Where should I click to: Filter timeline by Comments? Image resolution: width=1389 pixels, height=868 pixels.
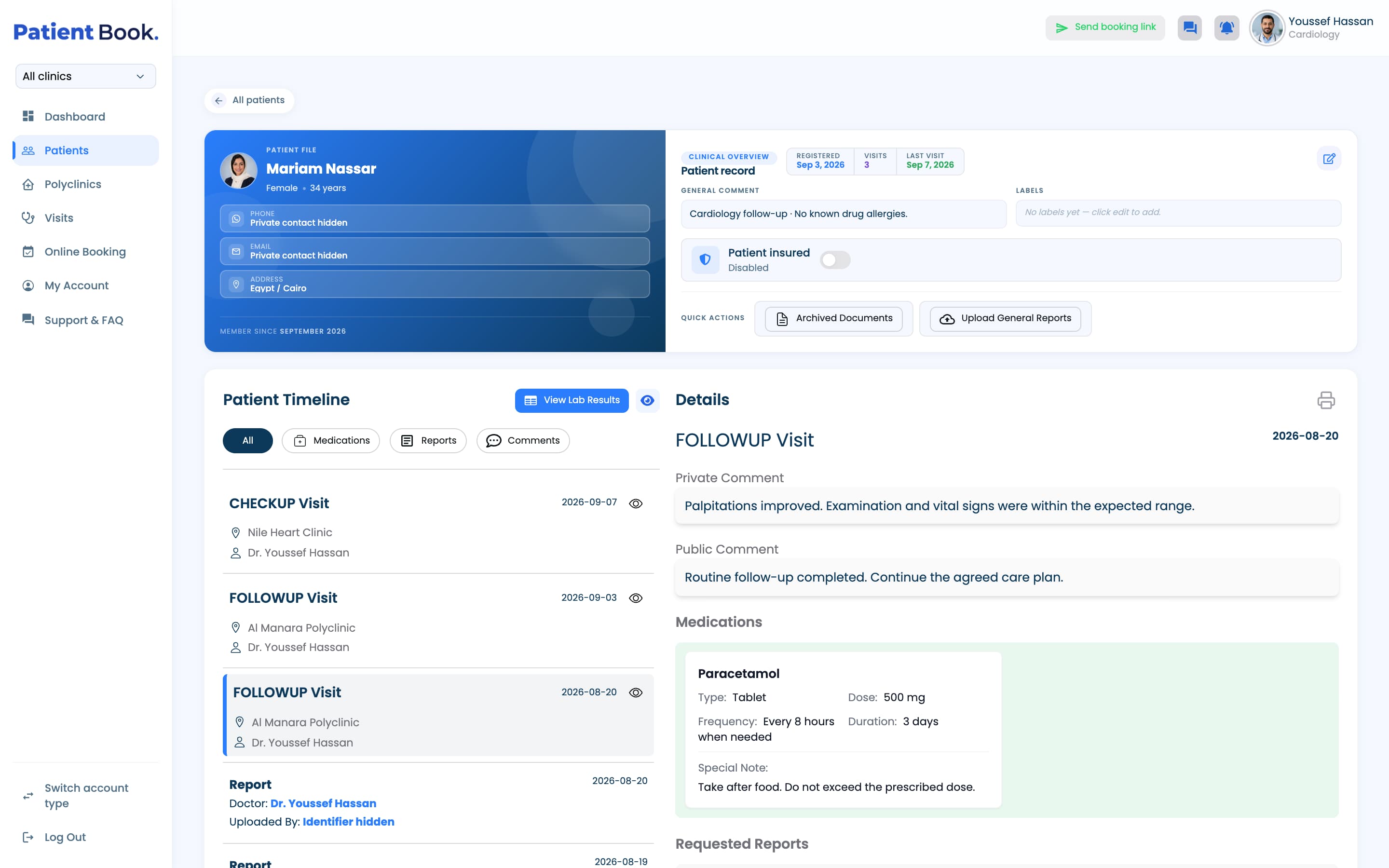523,441
